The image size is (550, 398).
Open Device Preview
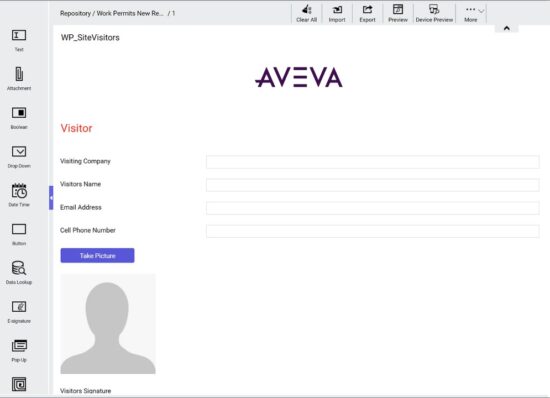coord(434,13)
